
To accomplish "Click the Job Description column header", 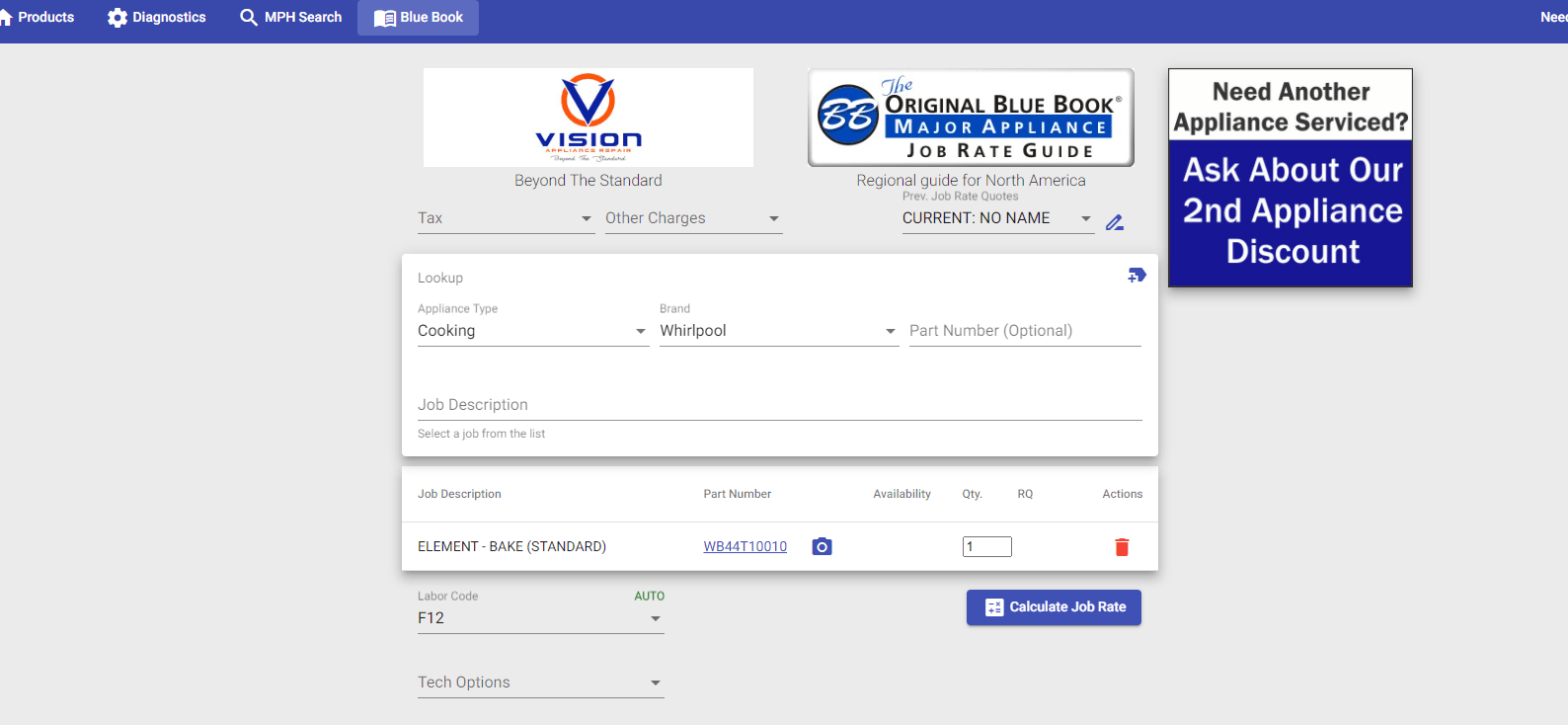I will point(459,494).
